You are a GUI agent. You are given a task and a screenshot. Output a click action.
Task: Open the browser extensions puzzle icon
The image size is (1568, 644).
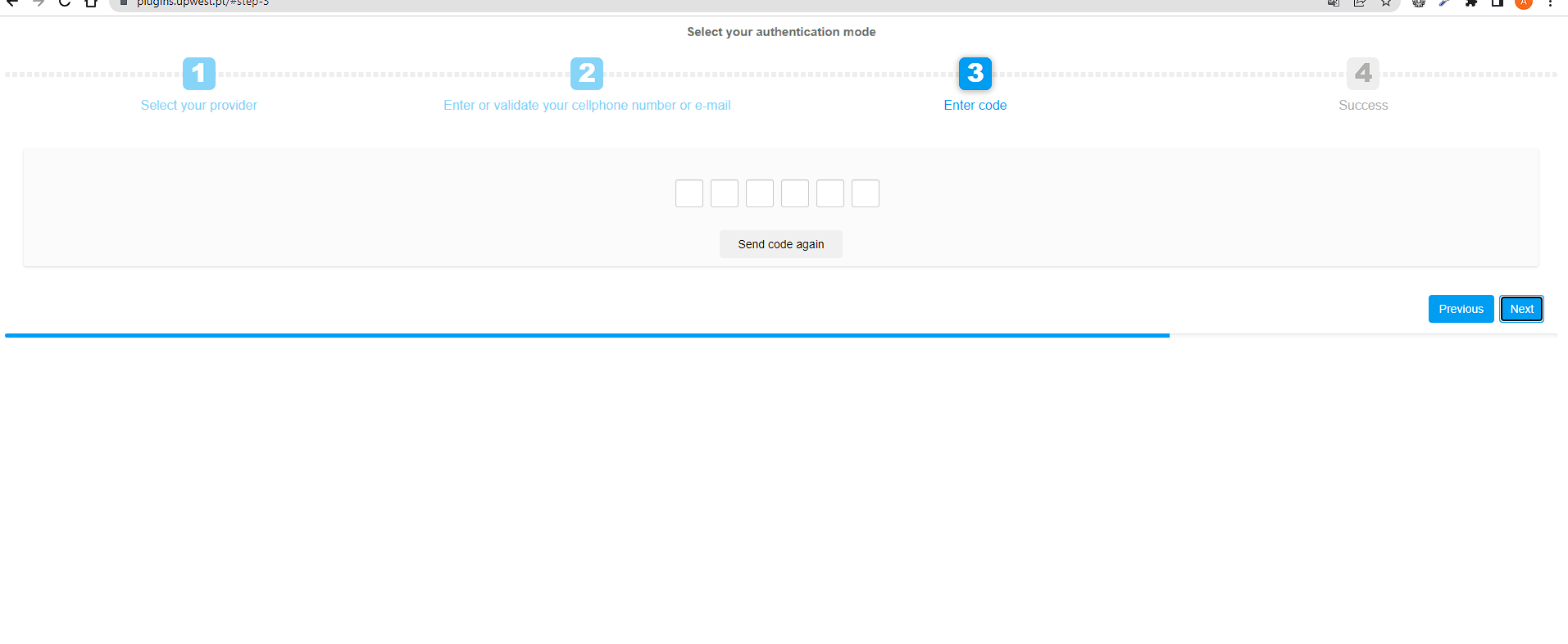(x=1471, y=3)
